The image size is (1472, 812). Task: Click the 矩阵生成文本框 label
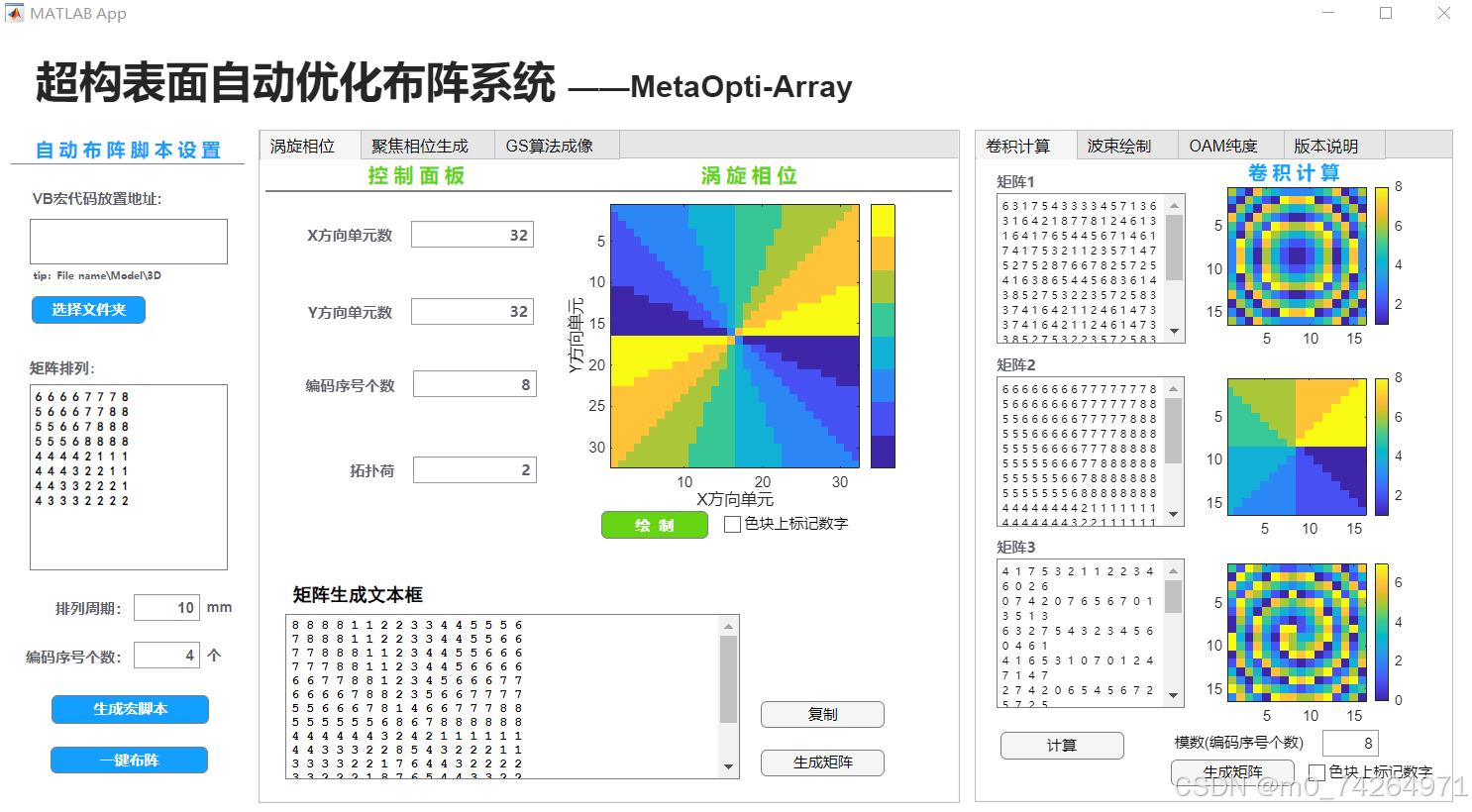(x=358, y=594)
